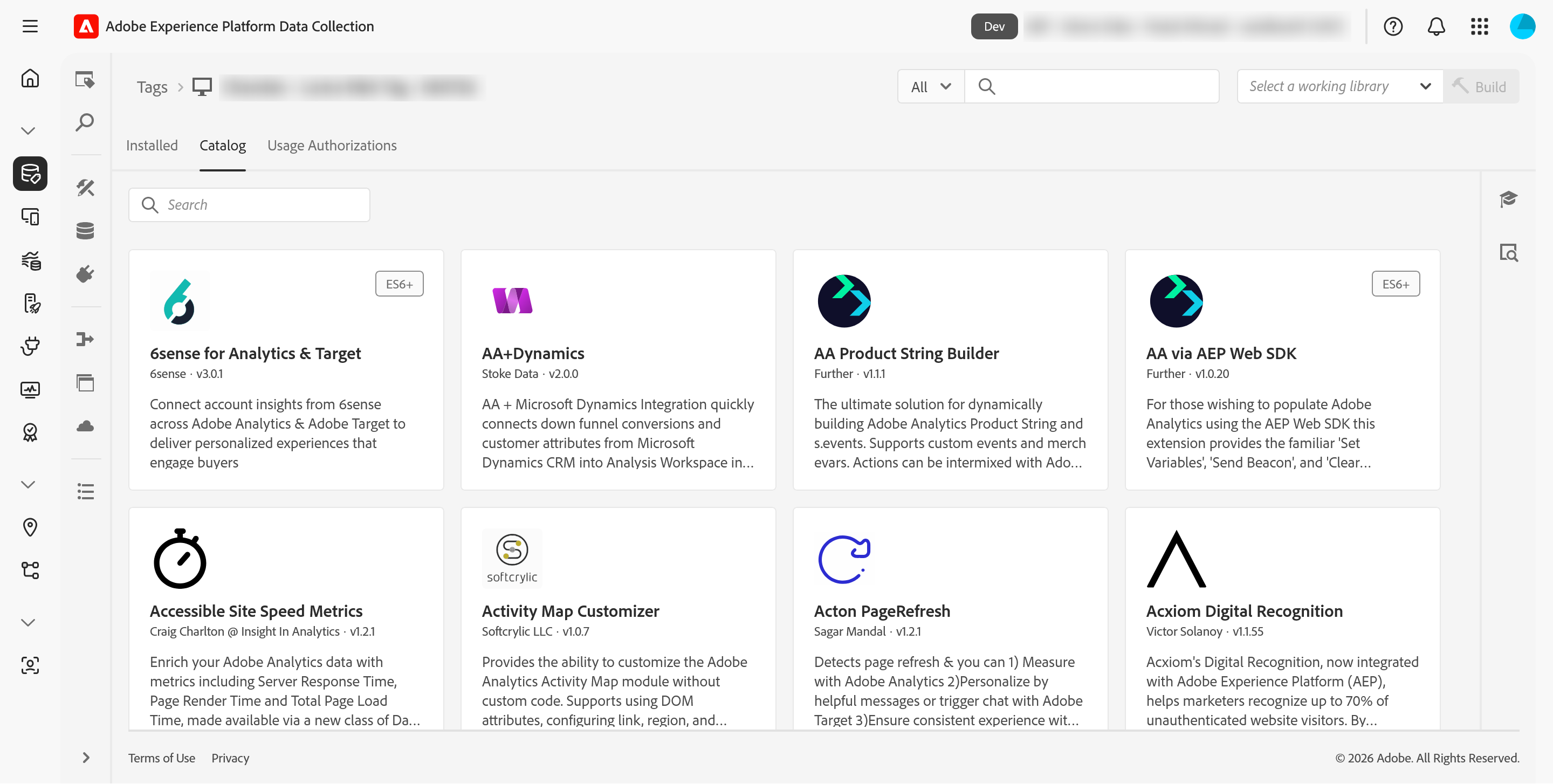
Task: Click the award ribbon icon in left rail
Action: (30, 432)
